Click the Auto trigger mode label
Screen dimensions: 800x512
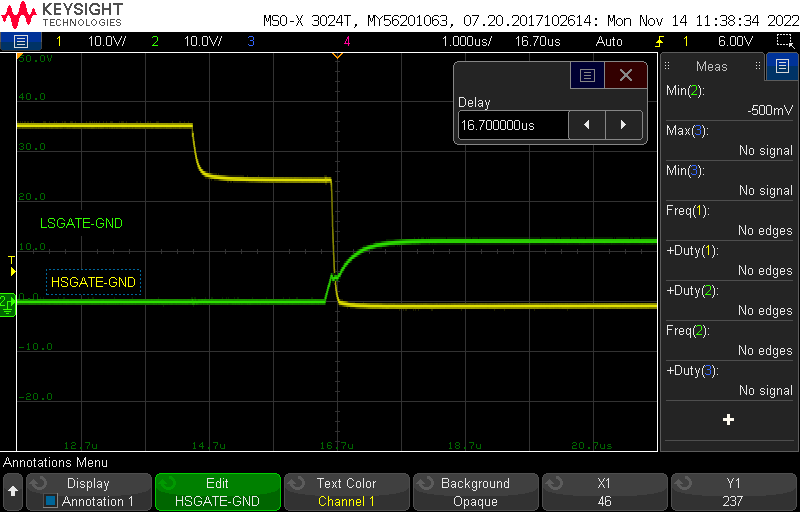(609, 41)
